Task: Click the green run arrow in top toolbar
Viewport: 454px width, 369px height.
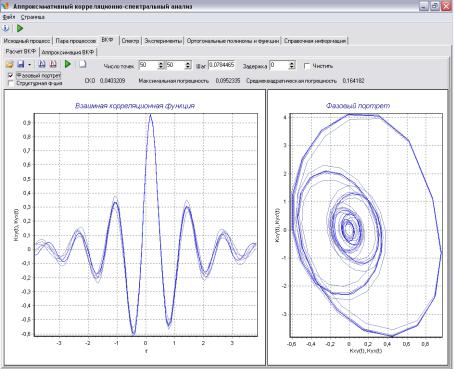Action: (x=20, y=28)
